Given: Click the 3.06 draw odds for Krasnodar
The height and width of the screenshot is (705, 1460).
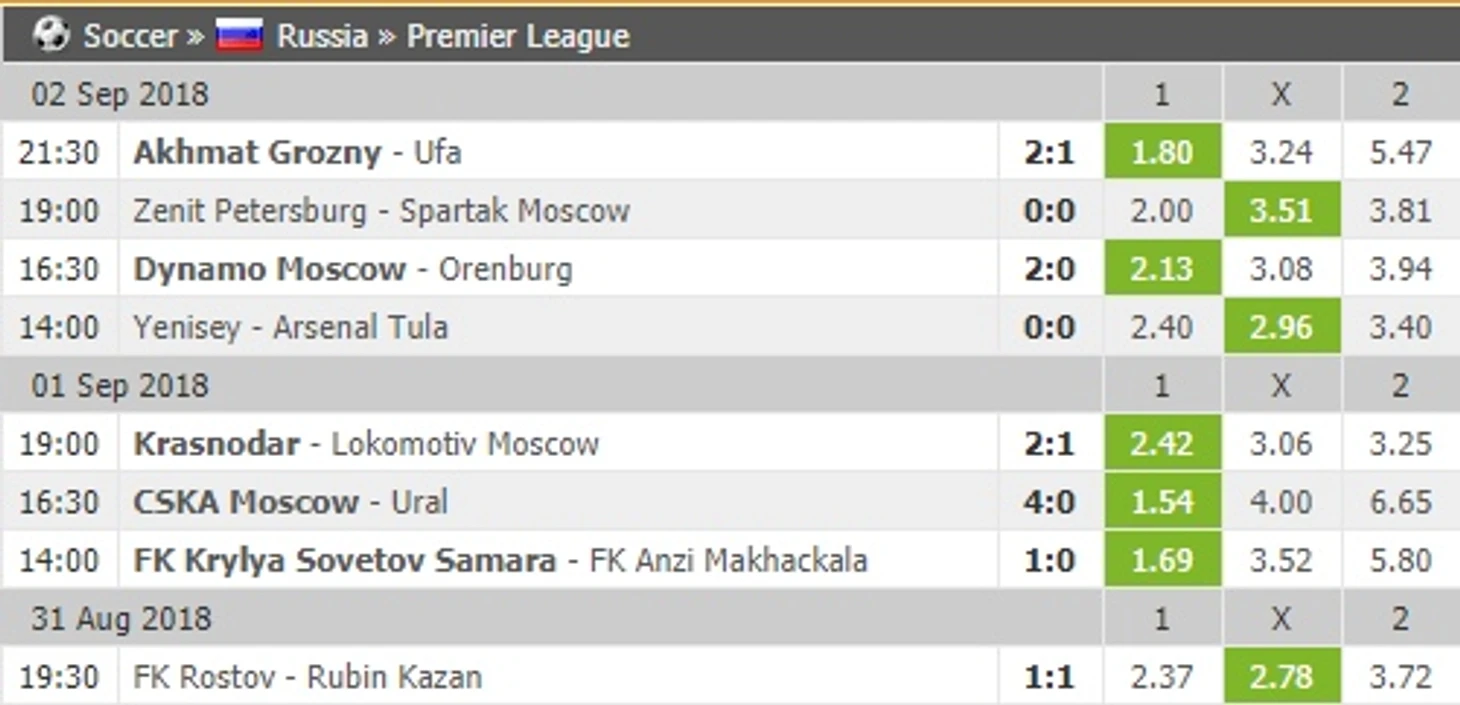Looking at the screenshot, I should point(1282,443).
